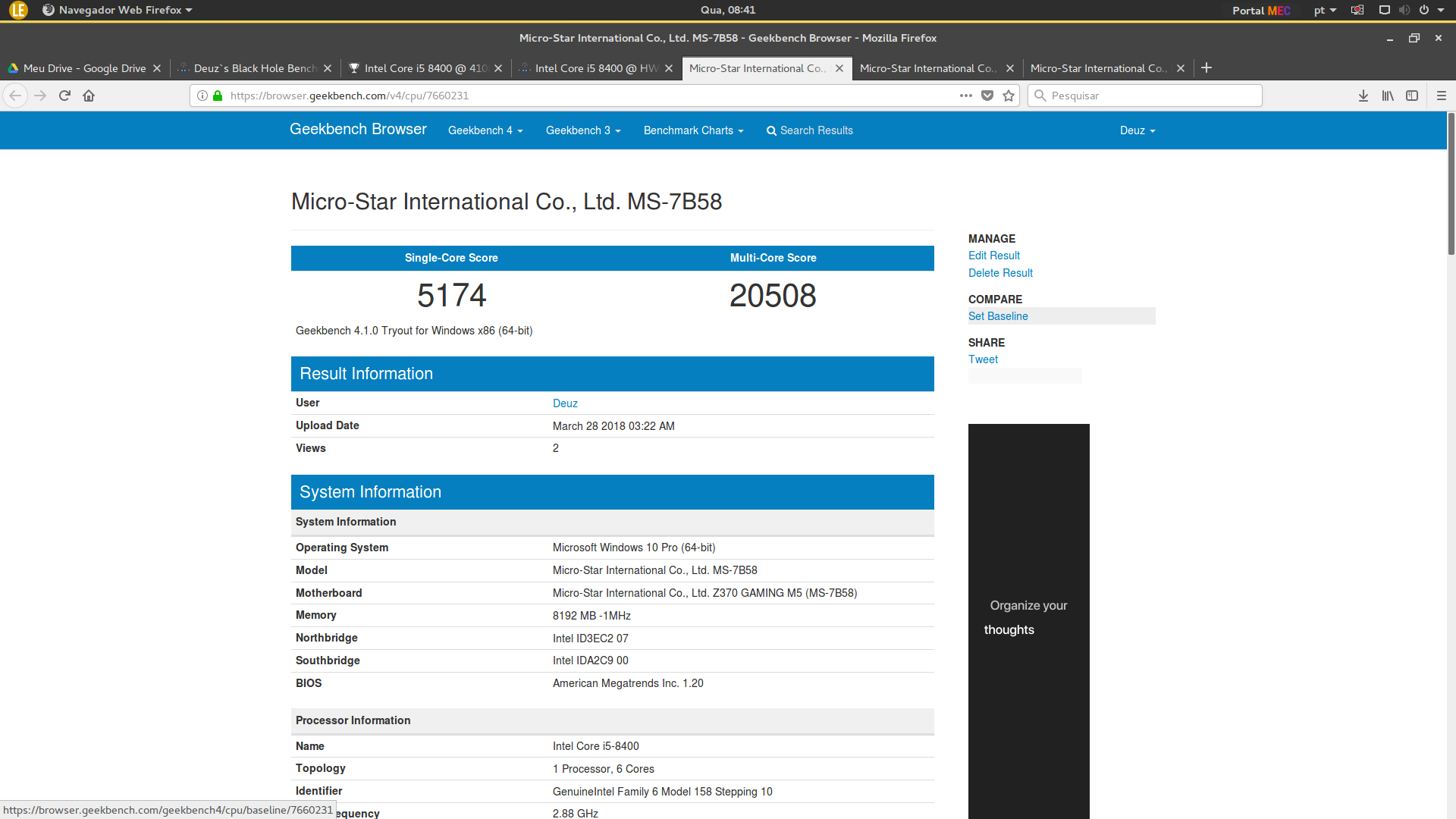The width and height of the screenshot is (1456, 819).
Task: Select the American Megatrends Inc. 1.20 BIOS value
Action: (x=628, y=683)
